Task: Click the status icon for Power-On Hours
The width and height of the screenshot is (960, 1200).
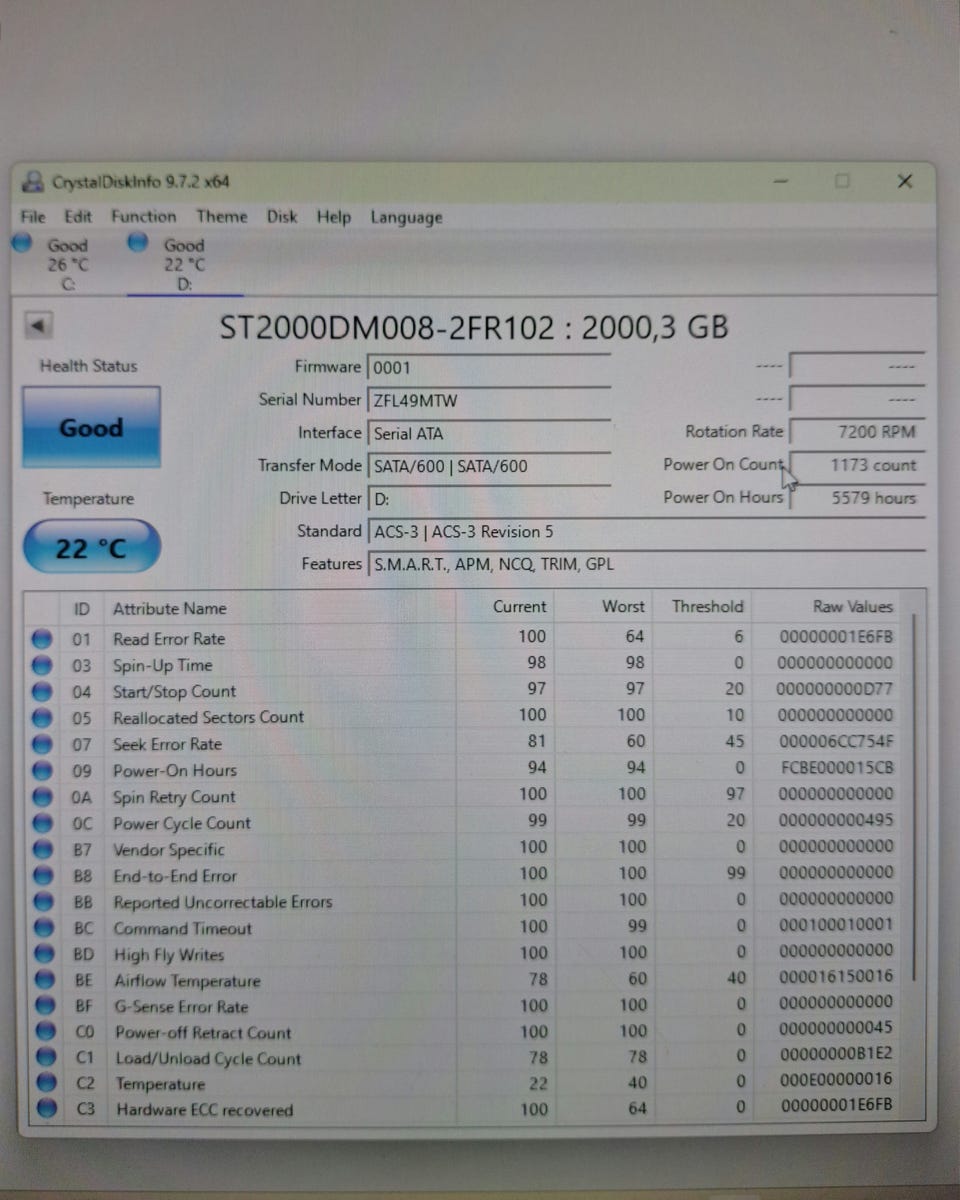Action: click(42, 770)
